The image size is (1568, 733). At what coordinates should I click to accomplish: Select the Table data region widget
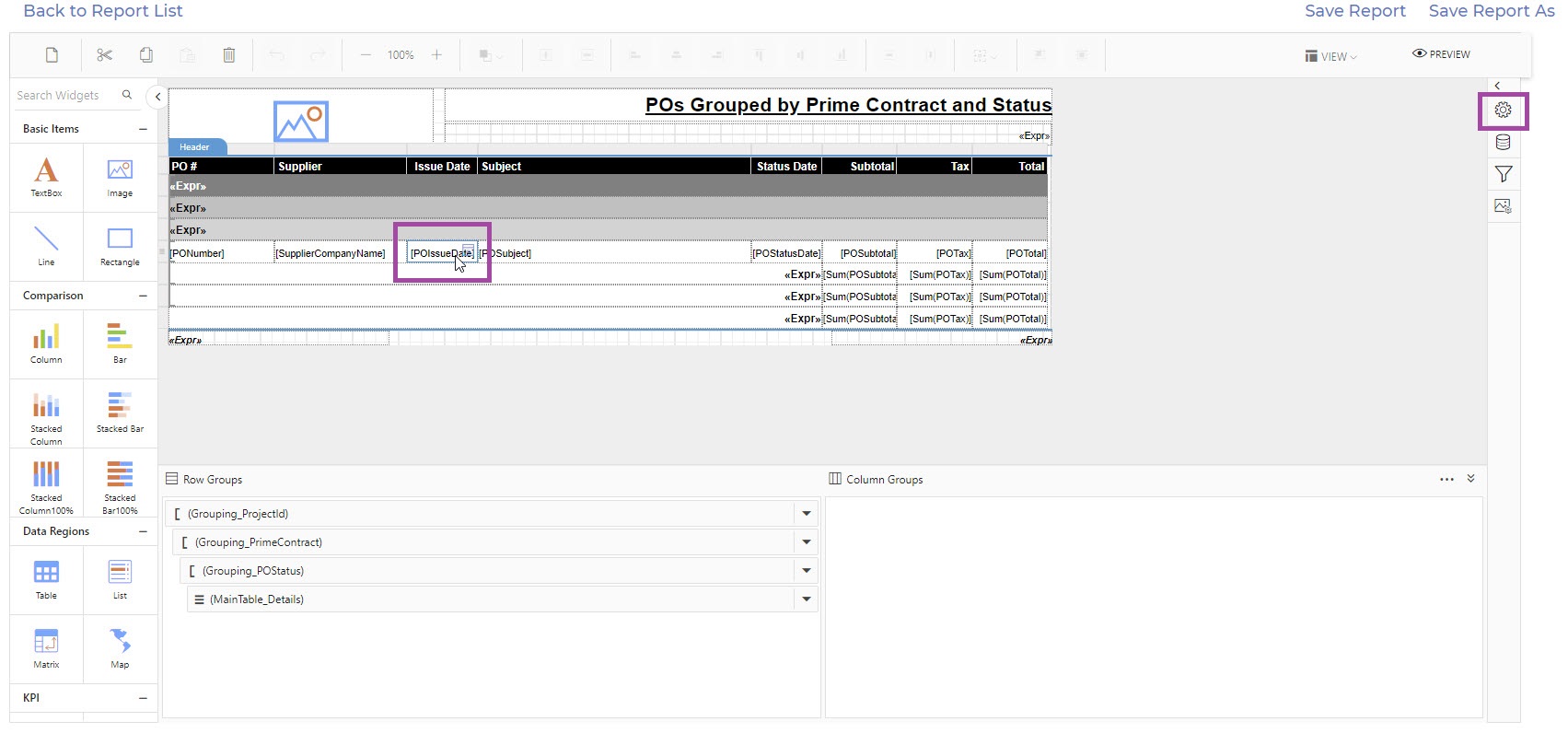(x=46, y=579)
